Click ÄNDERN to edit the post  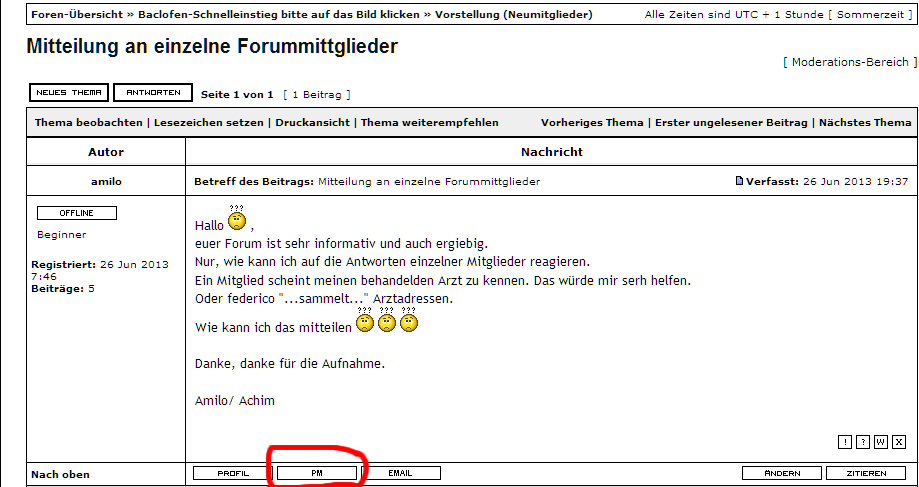783,473
